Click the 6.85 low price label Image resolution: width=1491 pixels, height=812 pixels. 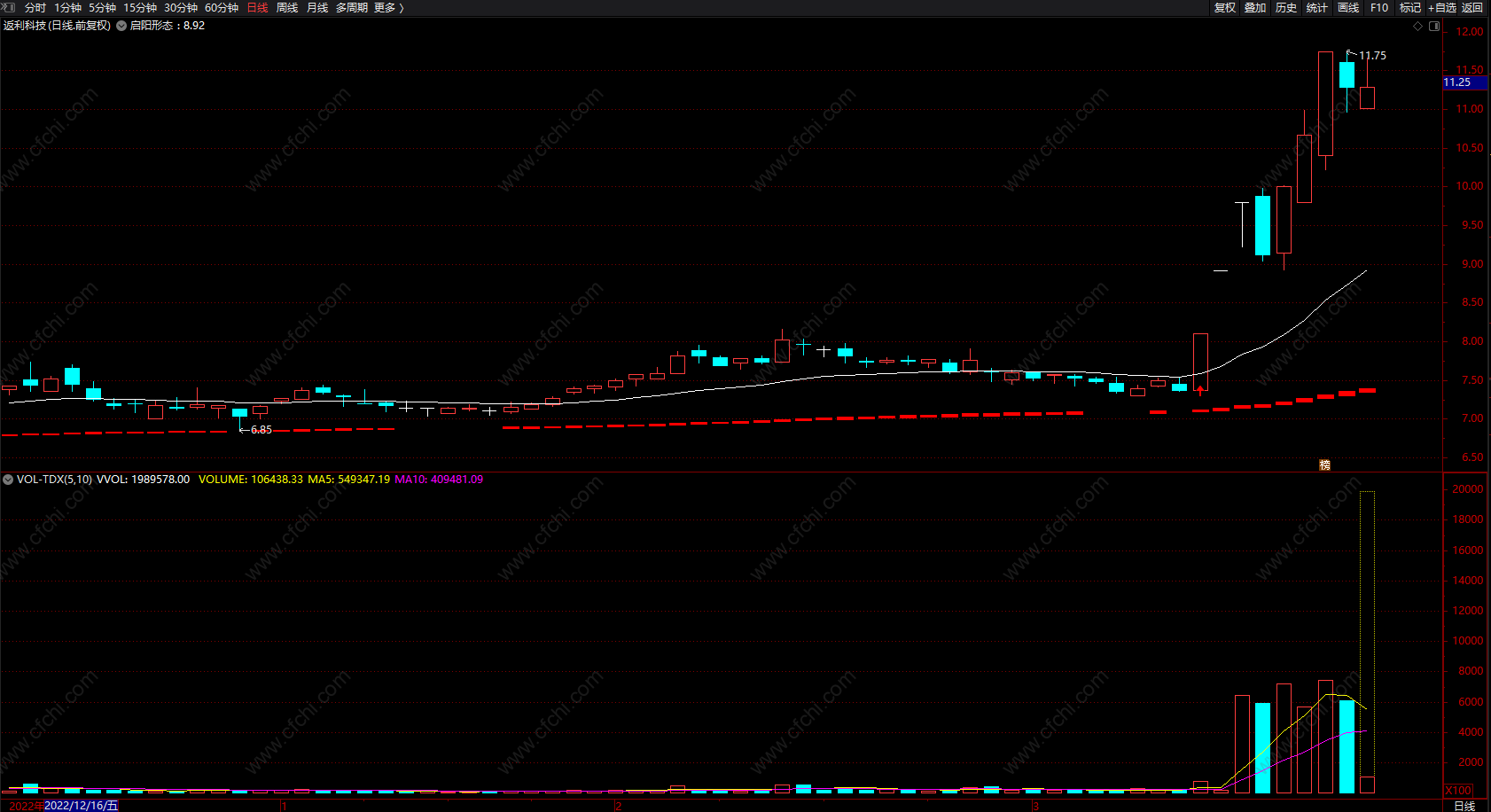pos(262,430)
